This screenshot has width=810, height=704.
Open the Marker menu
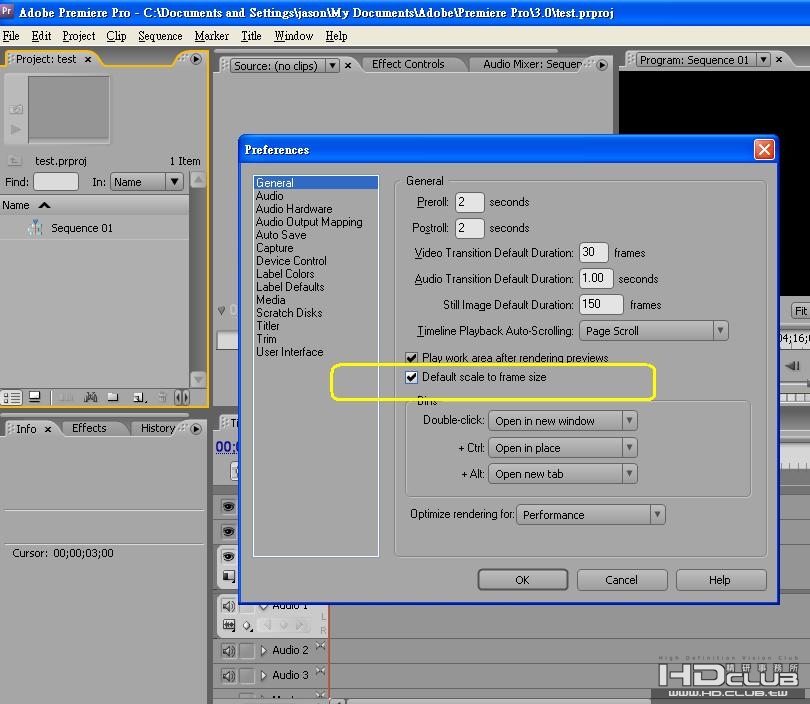[x=211, y=36]
